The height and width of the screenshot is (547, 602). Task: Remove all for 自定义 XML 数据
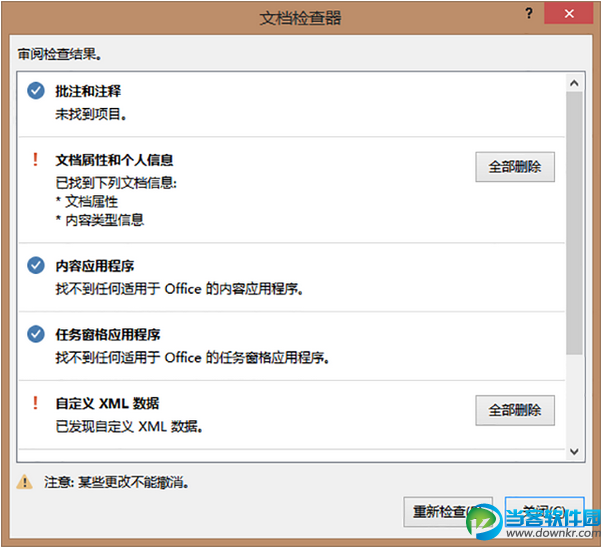click(515, 410)
